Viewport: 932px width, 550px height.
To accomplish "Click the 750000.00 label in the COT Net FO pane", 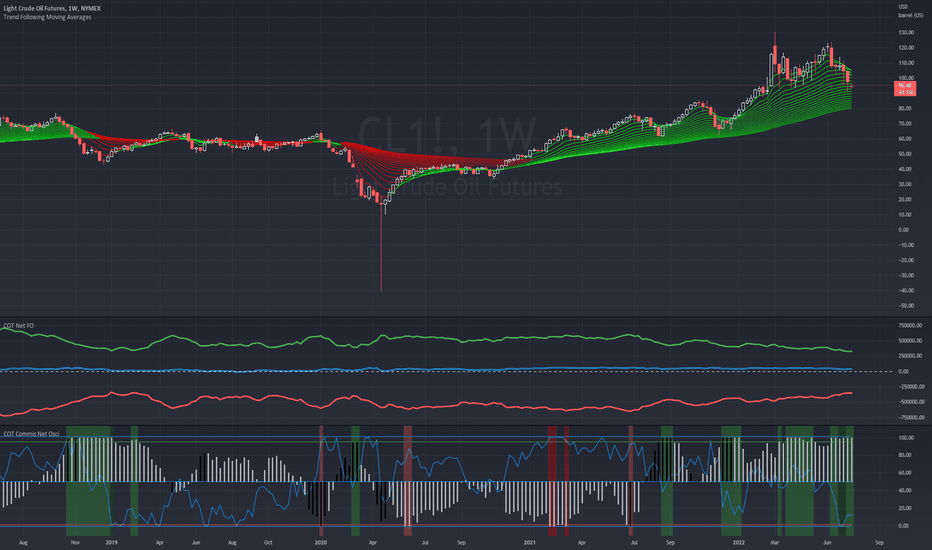I will pos(910,326).
